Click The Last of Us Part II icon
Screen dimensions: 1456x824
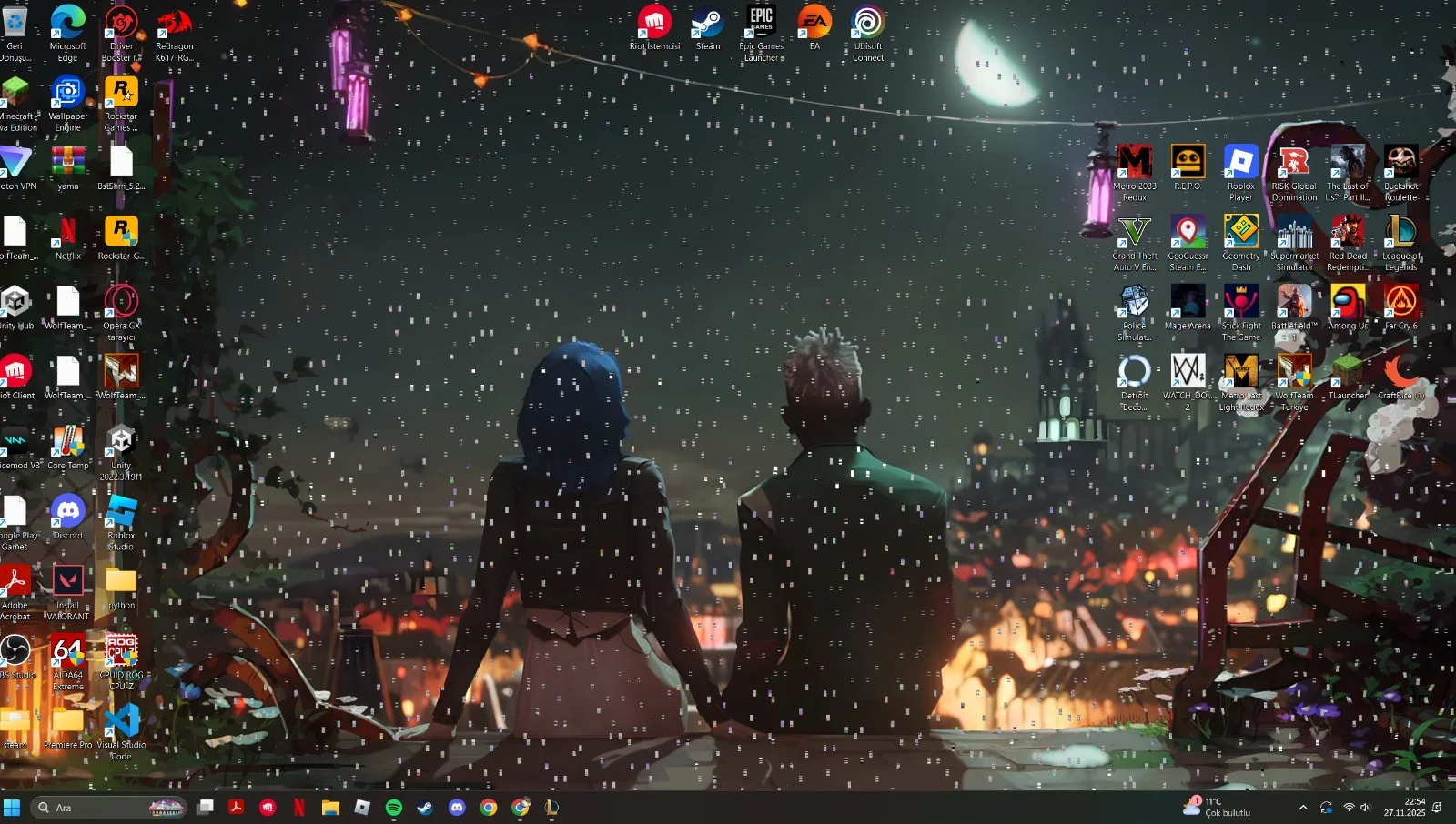pyautogui.click(x=1348, y=173)
